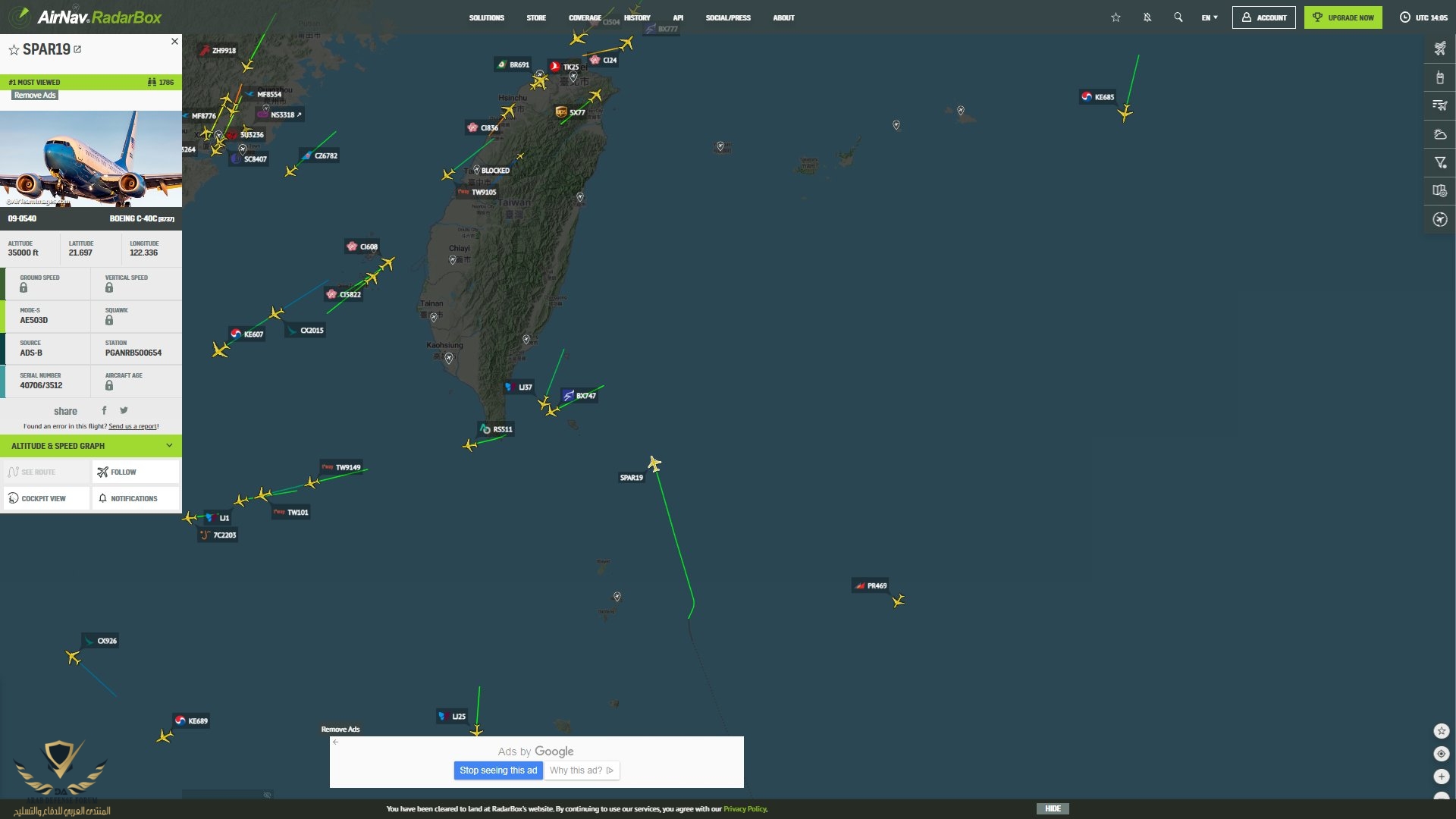Select the BR691 flight label

coord(513,65)
